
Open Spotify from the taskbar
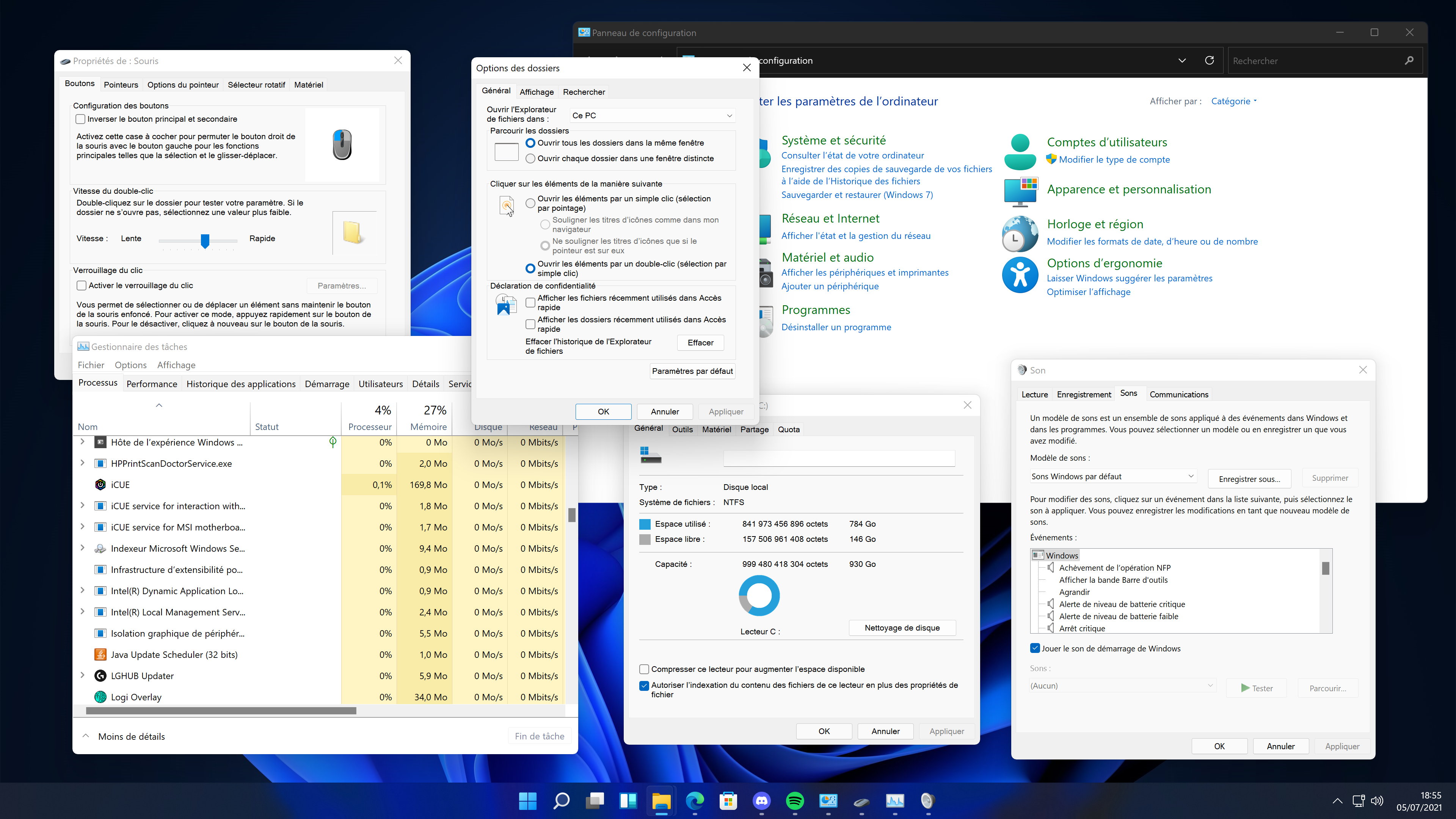click(x=795, y=800)
